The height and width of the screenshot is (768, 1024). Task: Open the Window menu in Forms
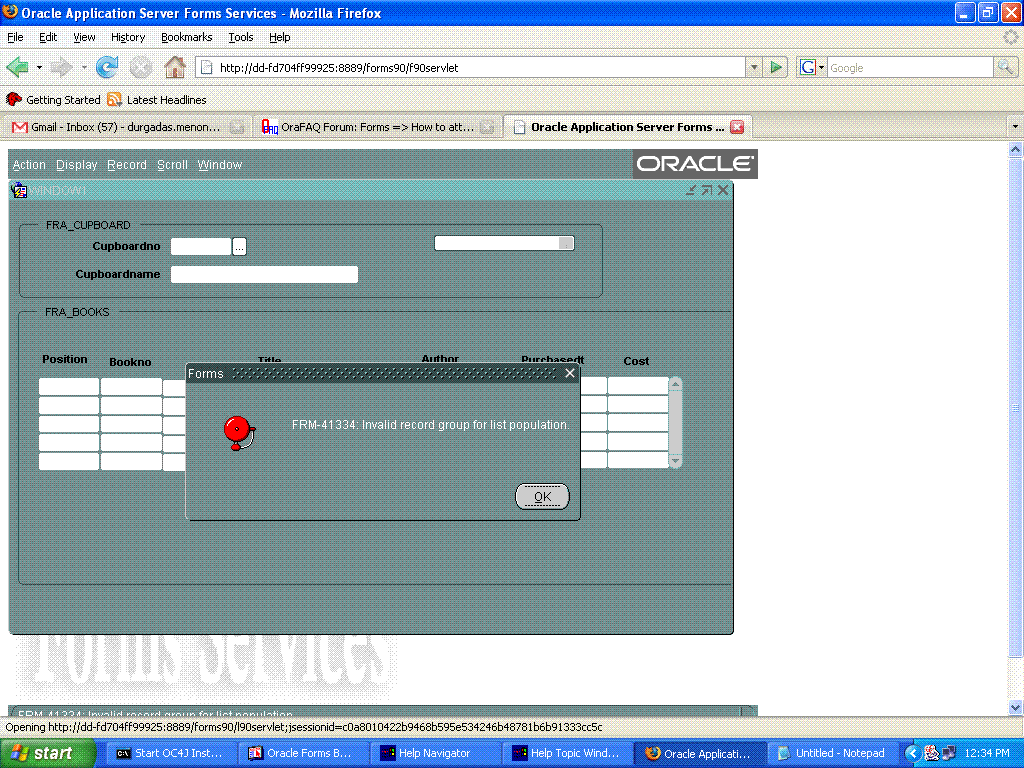coord(219,165)
